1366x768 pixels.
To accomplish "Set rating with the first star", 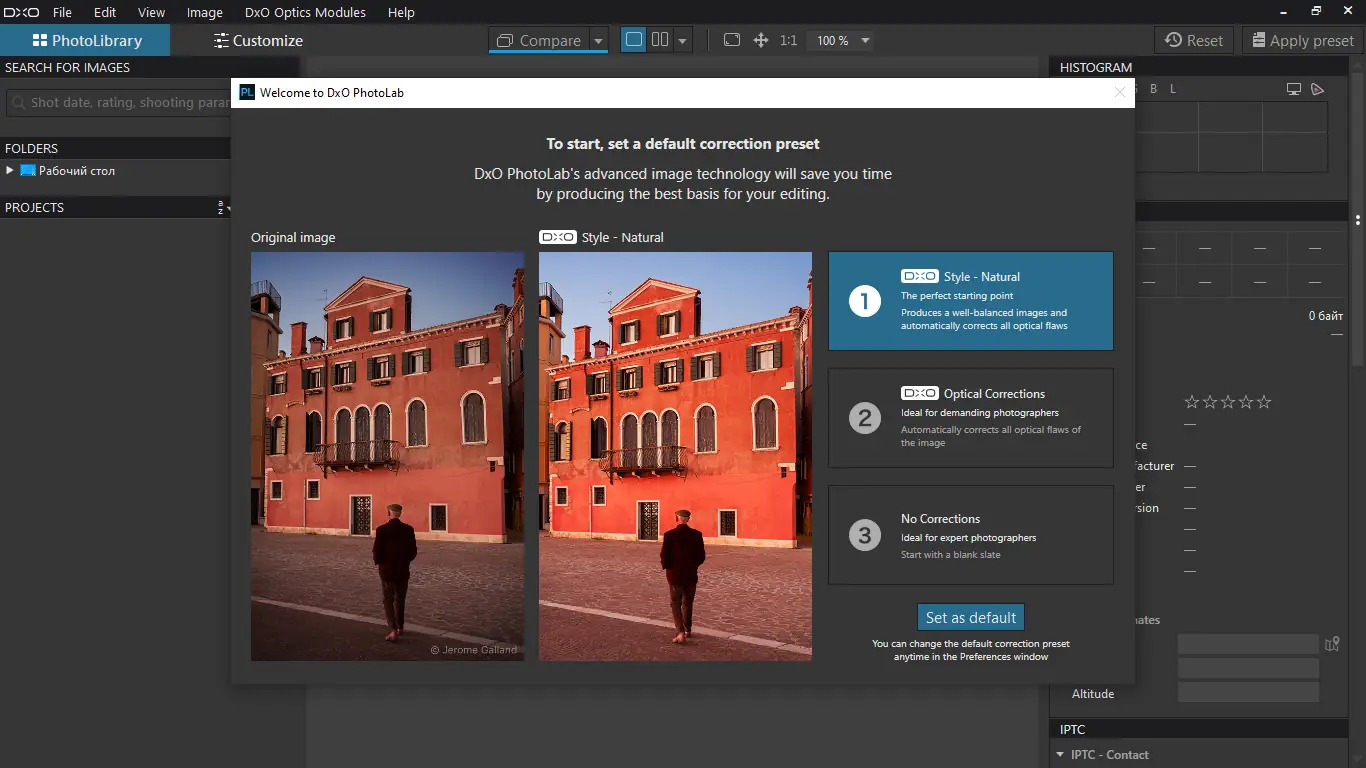I will coord(1192,402).
